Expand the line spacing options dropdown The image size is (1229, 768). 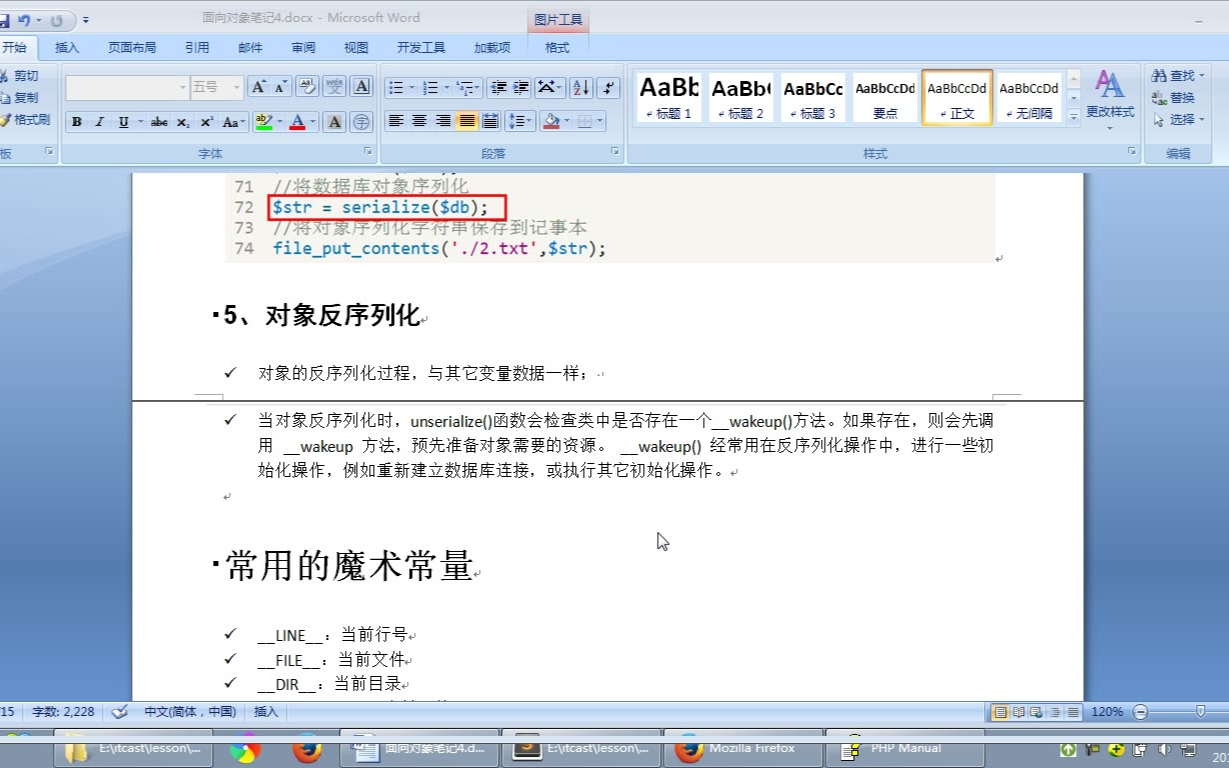pos(527,121)
